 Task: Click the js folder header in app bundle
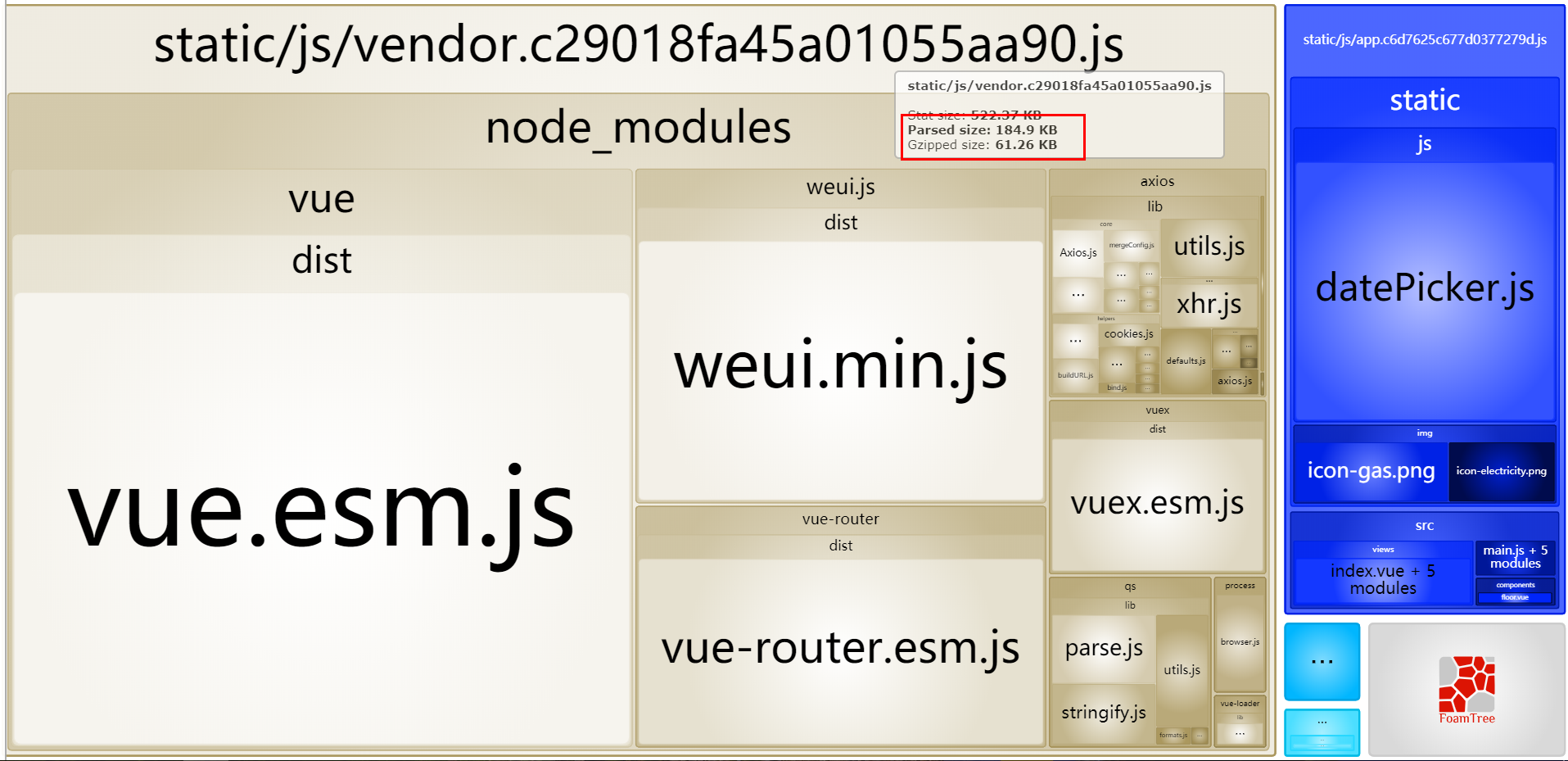pyautogui.click(x=1425, y=144)
